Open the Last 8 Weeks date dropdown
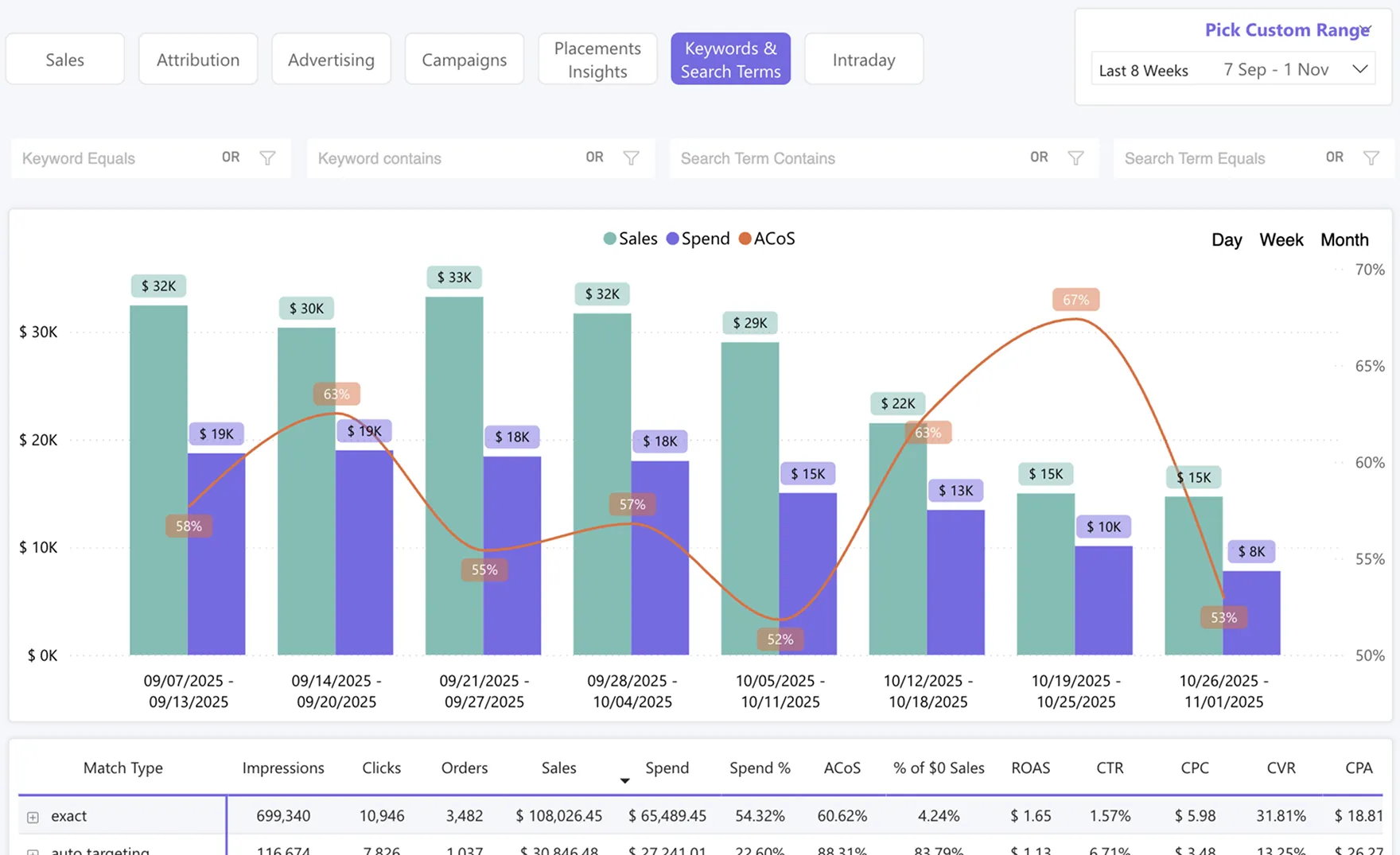Image resolution: width=1400 pixels, height=855 pixels. [x=1233, y=70]
